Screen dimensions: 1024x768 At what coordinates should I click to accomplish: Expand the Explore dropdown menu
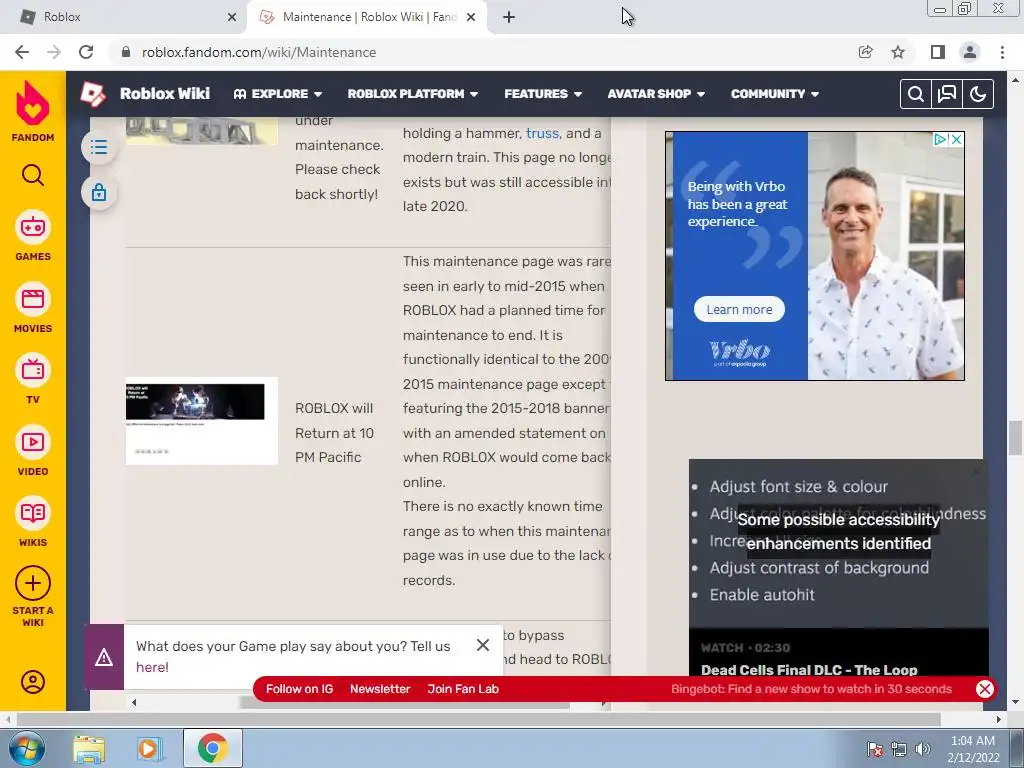click(x=278, y=94)
